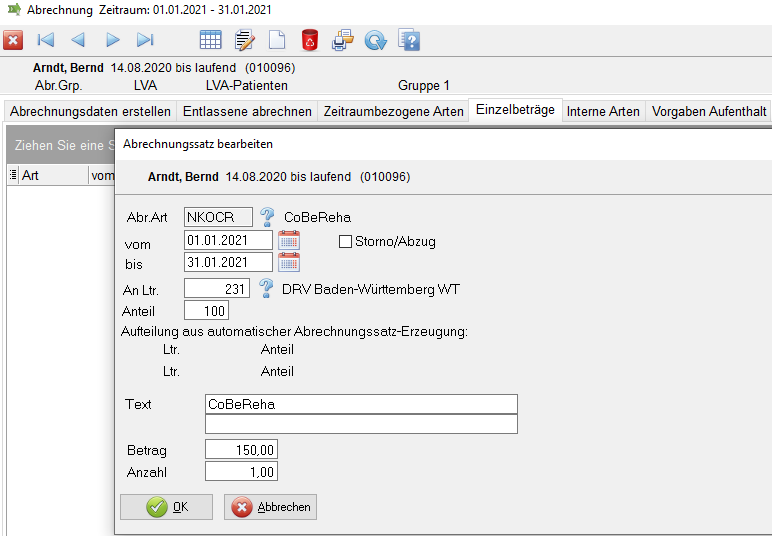Viewport: 772px width, 536px height.
Task: Open the help icon in toolbar
Action: [408, 40]
